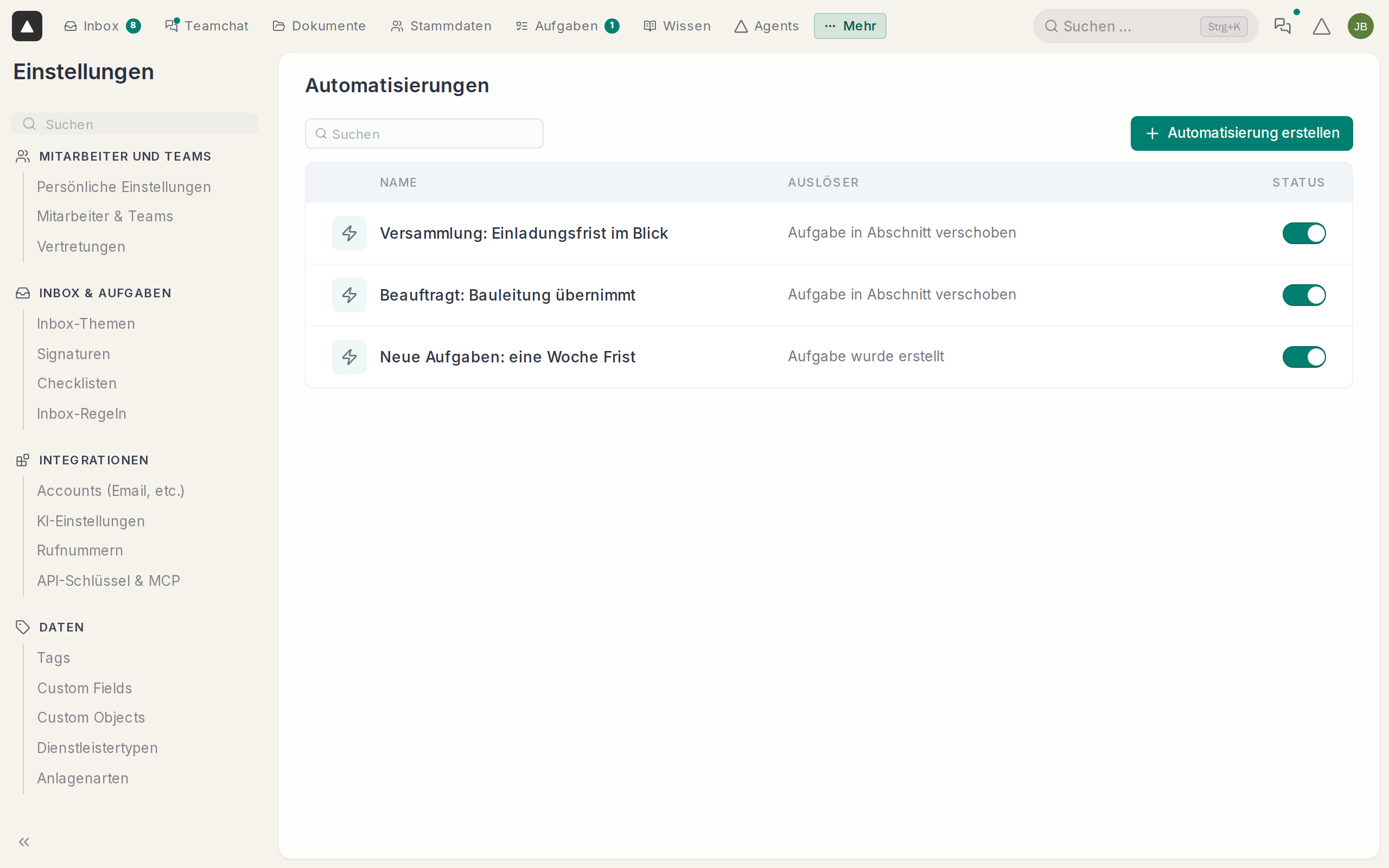Select Custom Fields

[85, 688]
